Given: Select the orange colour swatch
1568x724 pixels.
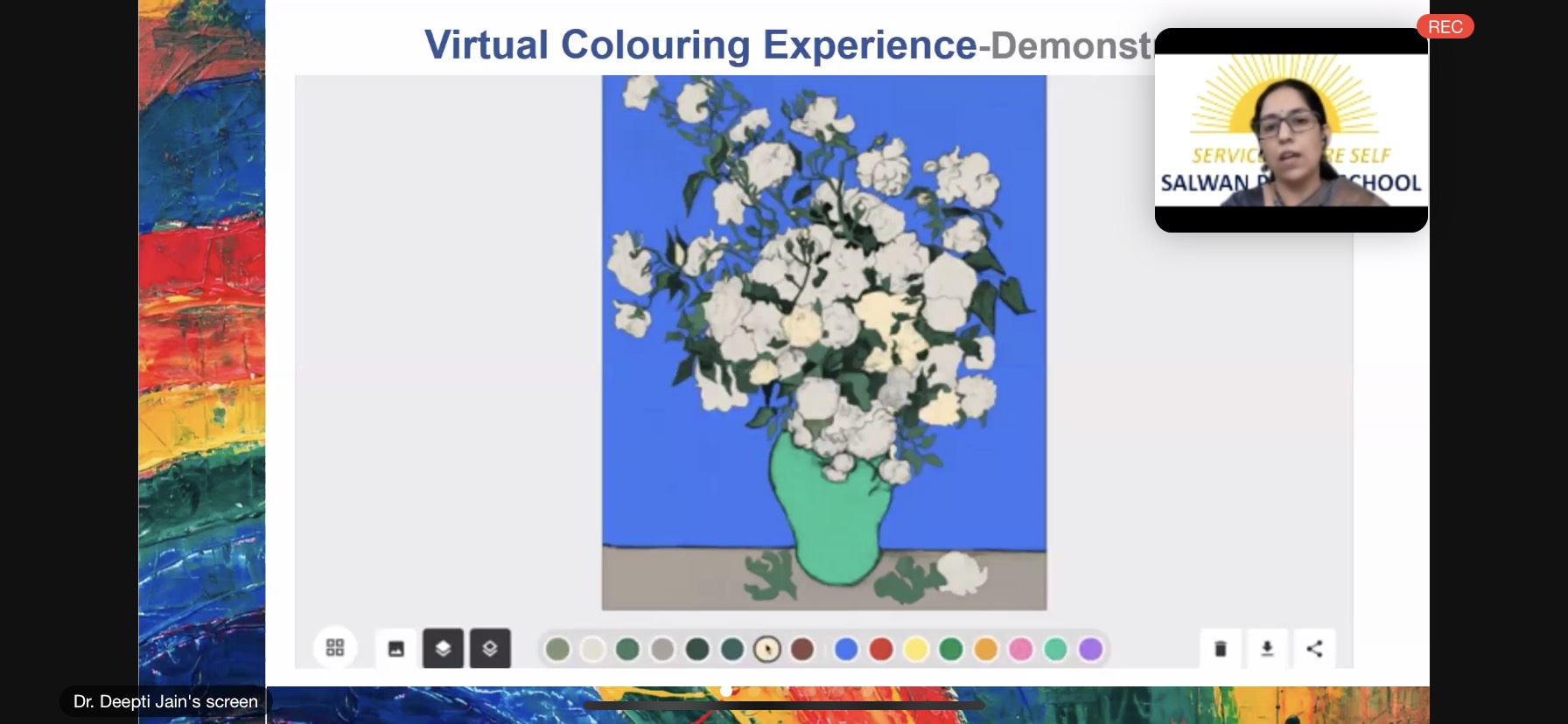Looking at the screenshot, I should pyautogui.click(x=986, y=649).
